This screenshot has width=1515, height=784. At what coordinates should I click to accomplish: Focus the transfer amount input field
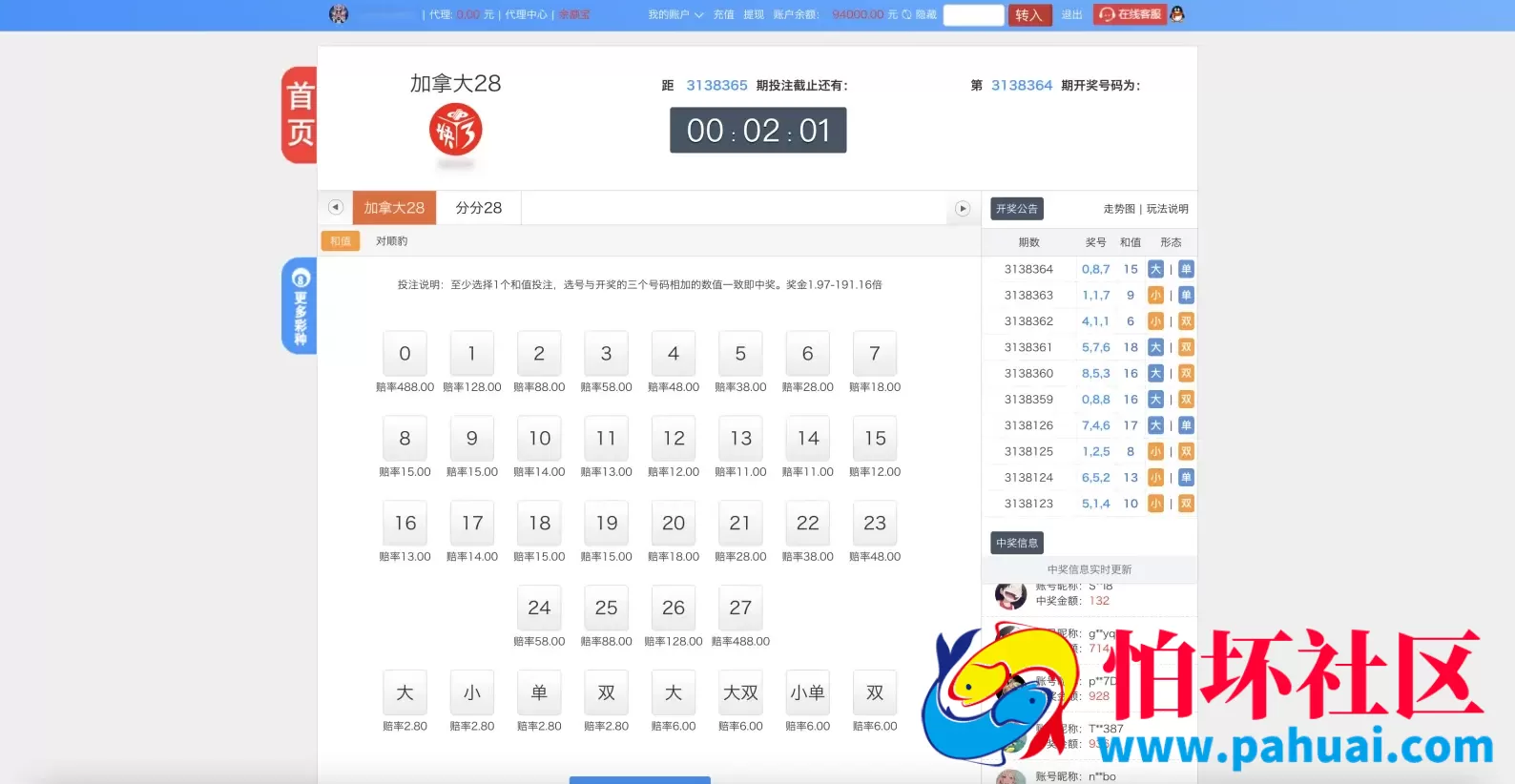pos(973,15)
